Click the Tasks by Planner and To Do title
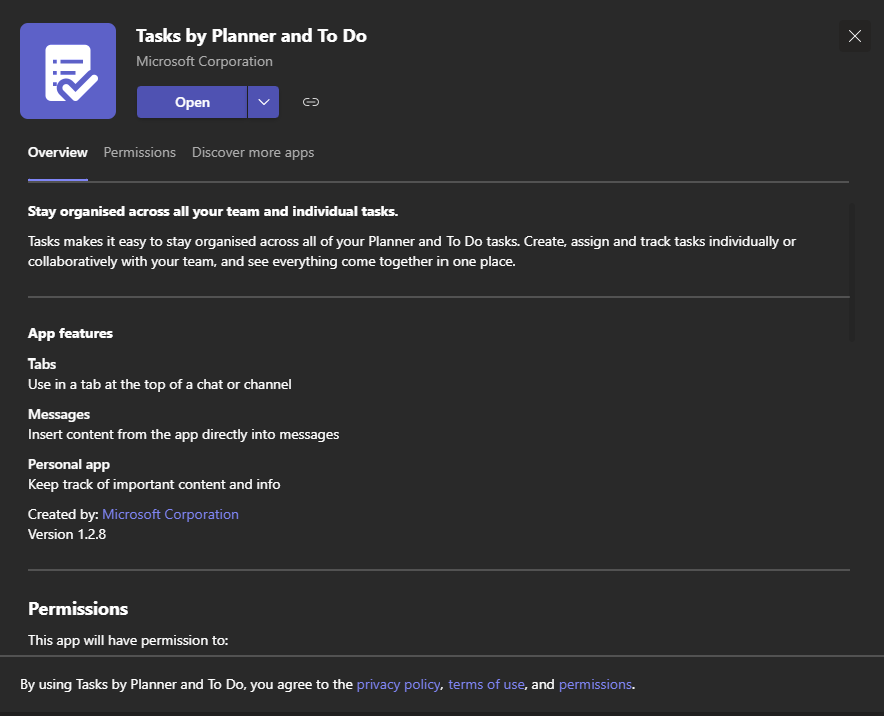The width and height of the screenshot is (884, 716). pos(251,36)
